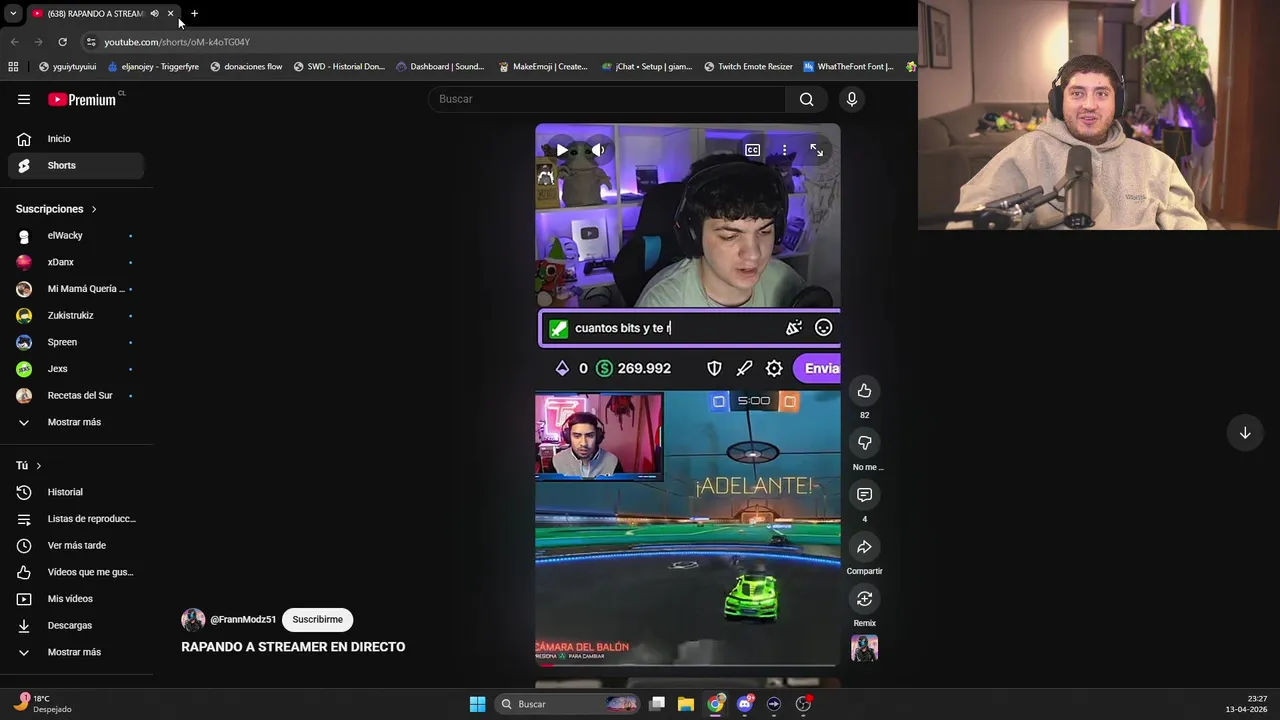The height and width of the screenshot is (720, 1280).
Task: Open the elWacky subscription
Action: point(76,235)
